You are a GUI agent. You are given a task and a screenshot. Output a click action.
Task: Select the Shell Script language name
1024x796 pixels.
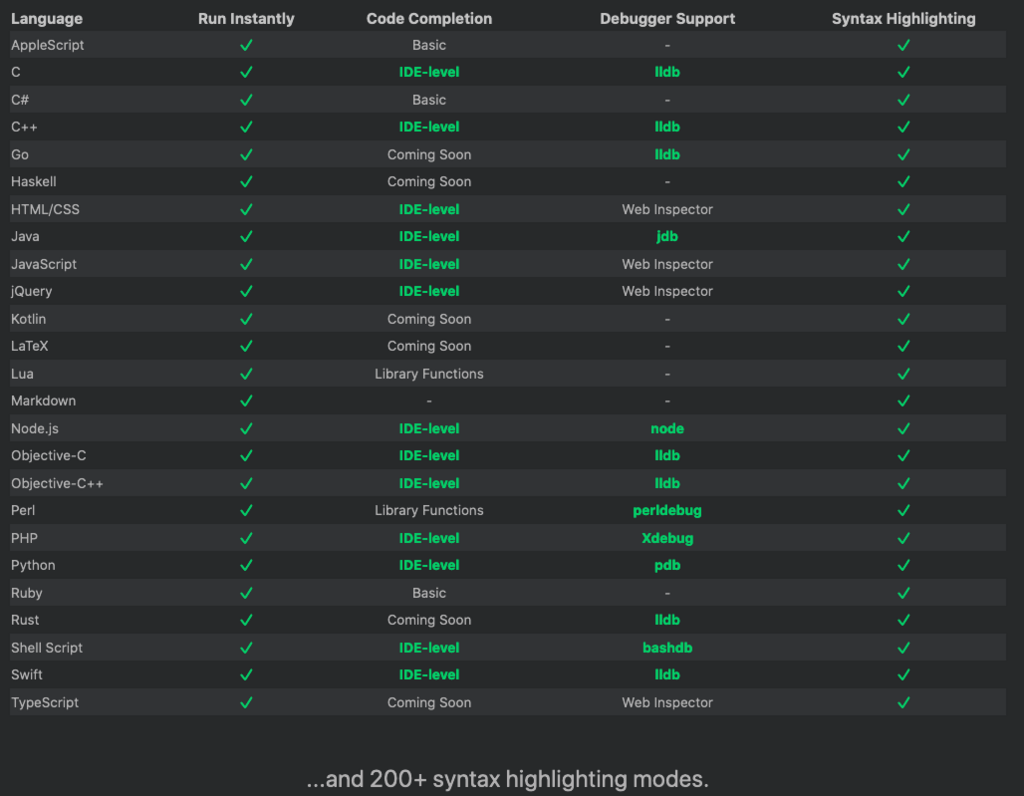47,648
